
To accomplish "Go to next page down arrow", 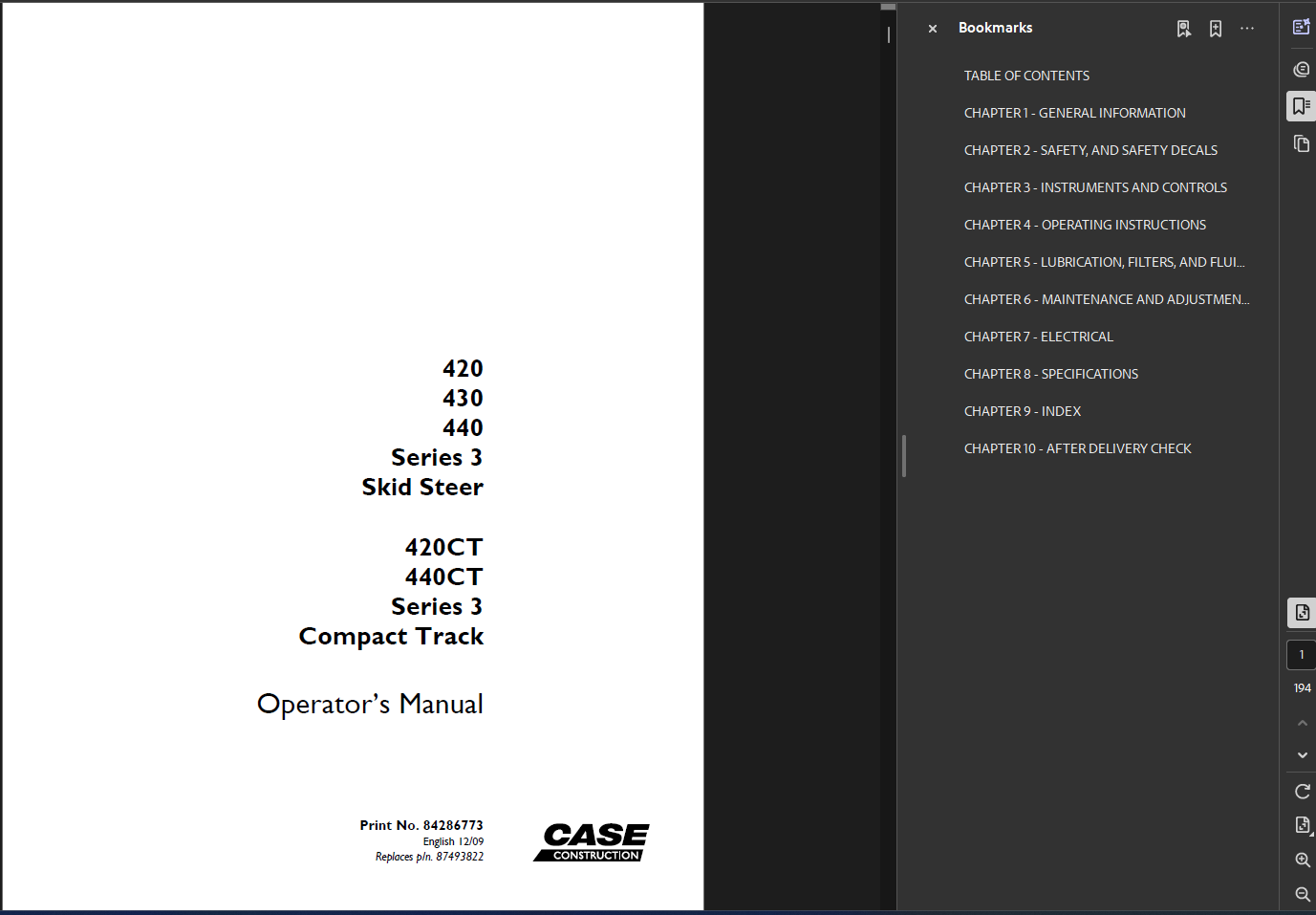I will point(1303,755).
